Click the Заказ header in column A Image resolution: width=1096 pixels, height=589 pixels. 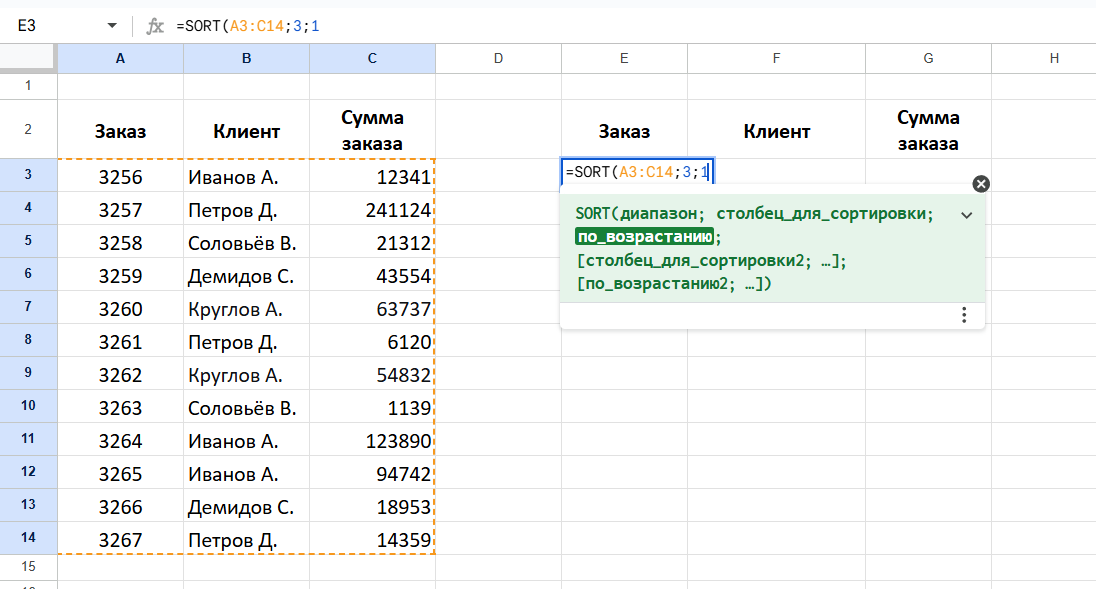(x=120, y=131)
